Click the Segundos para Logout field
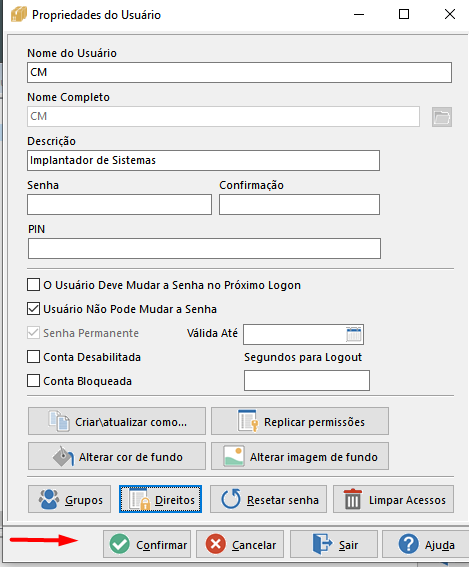469x567 pixels. pyautogui.click(x=307, y=380)
